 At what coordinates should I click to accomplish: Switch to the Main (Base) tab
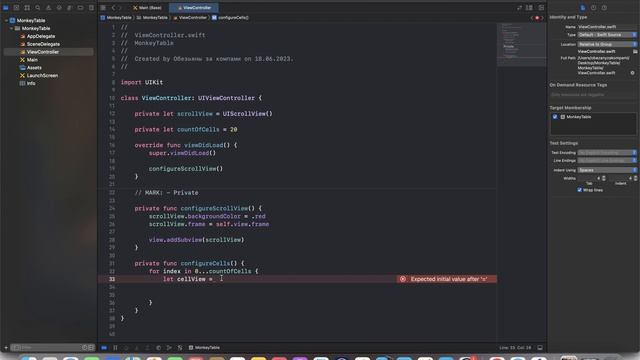click(x=147, y=8)
